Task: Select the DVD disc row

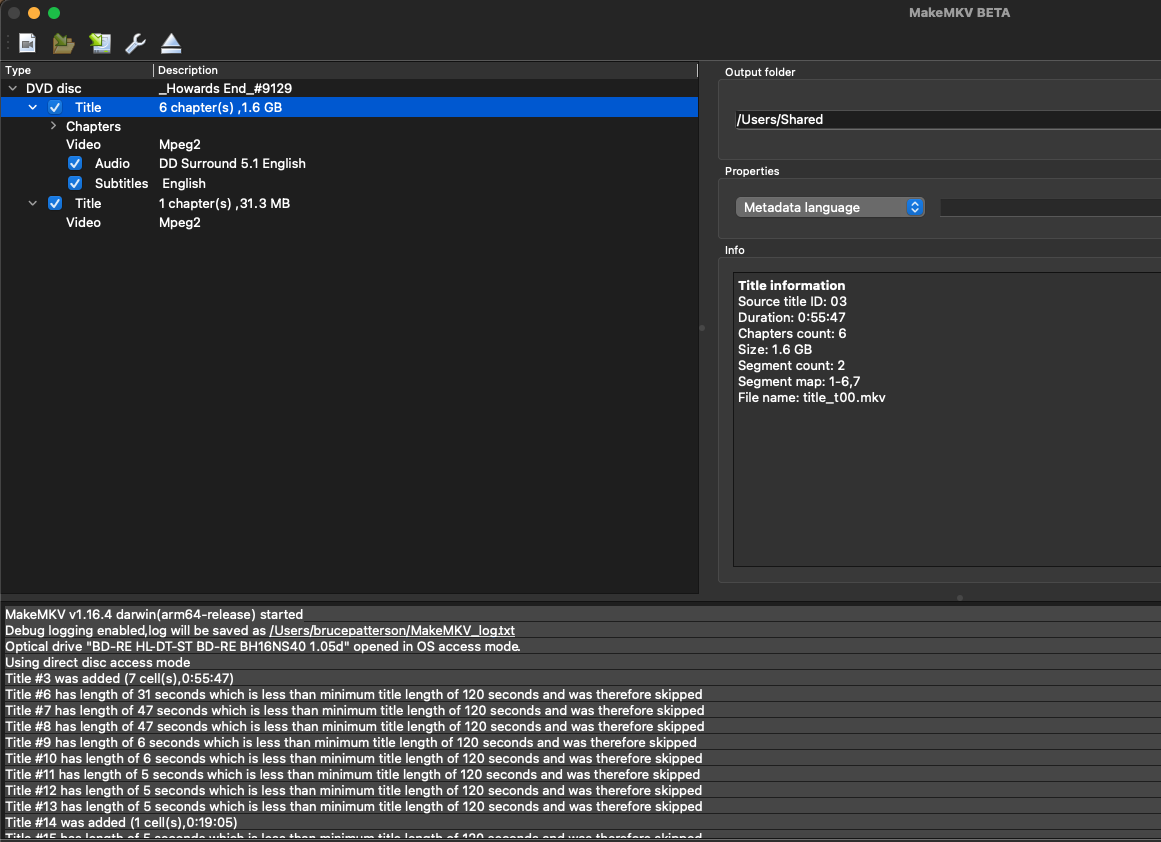Action: click(349, 88)
